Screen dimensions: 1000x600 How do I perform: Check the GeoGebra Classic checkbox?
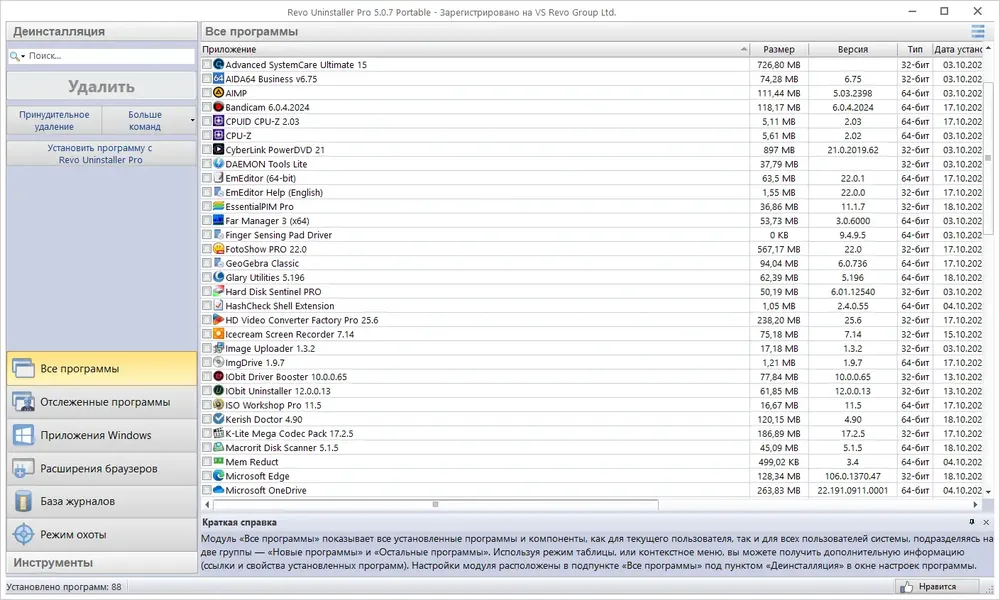tap(207, 263)
